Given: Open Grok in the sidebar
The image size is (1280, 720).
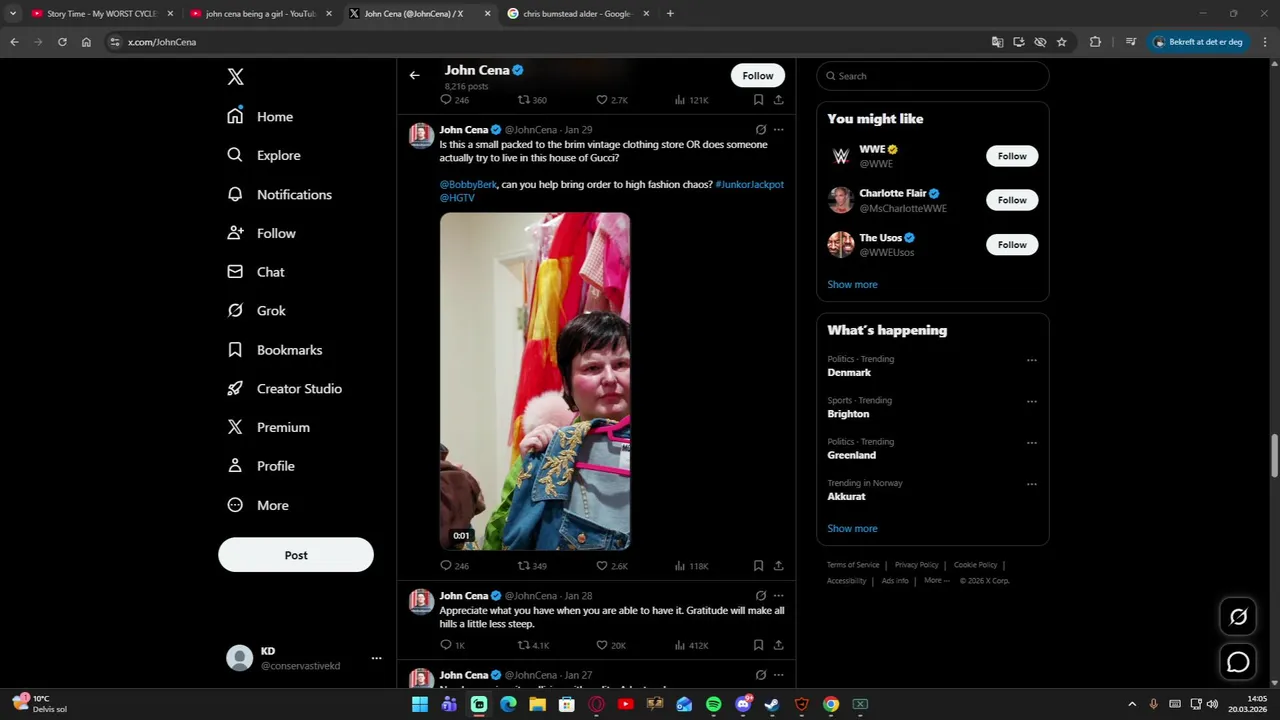Looking at the screenshot, I should [x=256, y=311].
